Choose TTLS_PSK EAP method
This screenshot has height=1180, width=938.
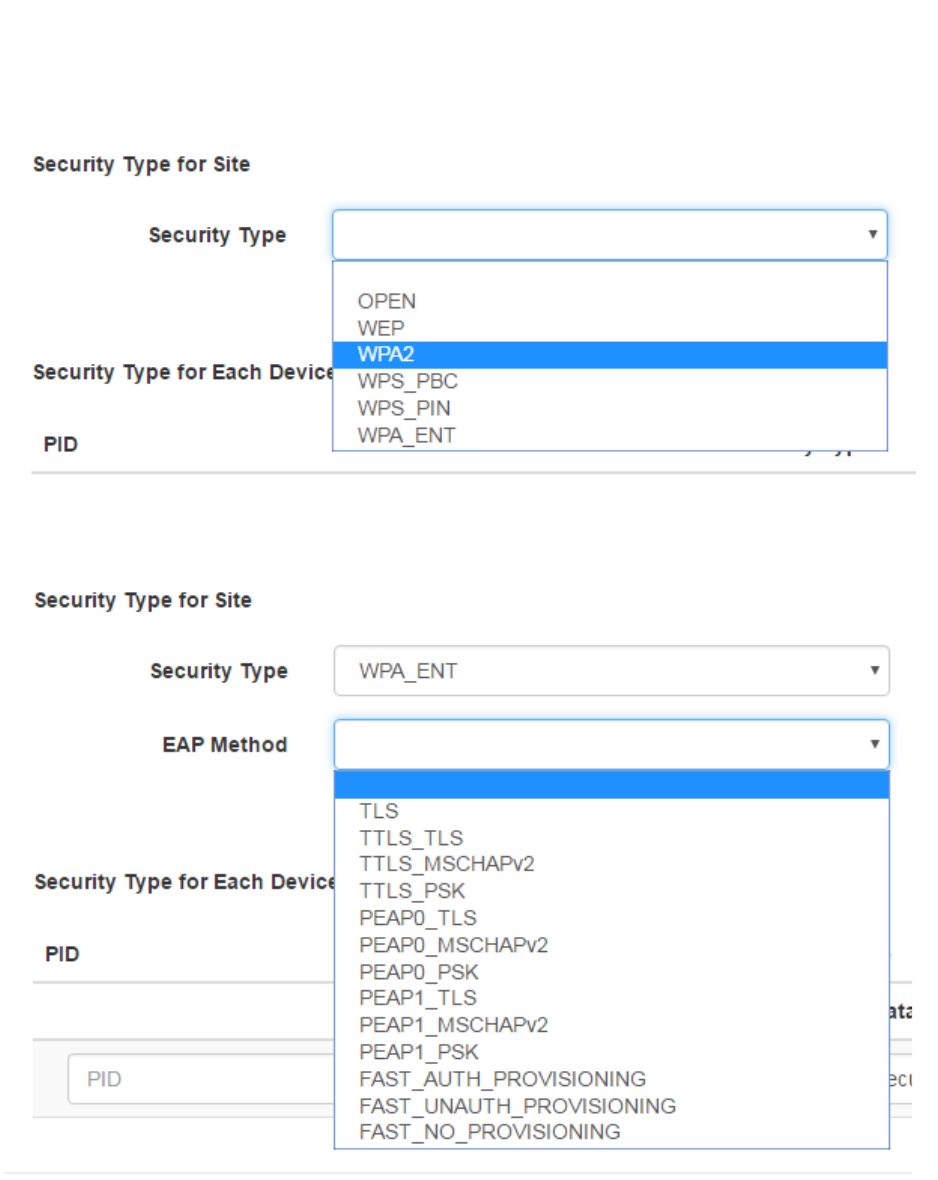click(x=611, y=891)
